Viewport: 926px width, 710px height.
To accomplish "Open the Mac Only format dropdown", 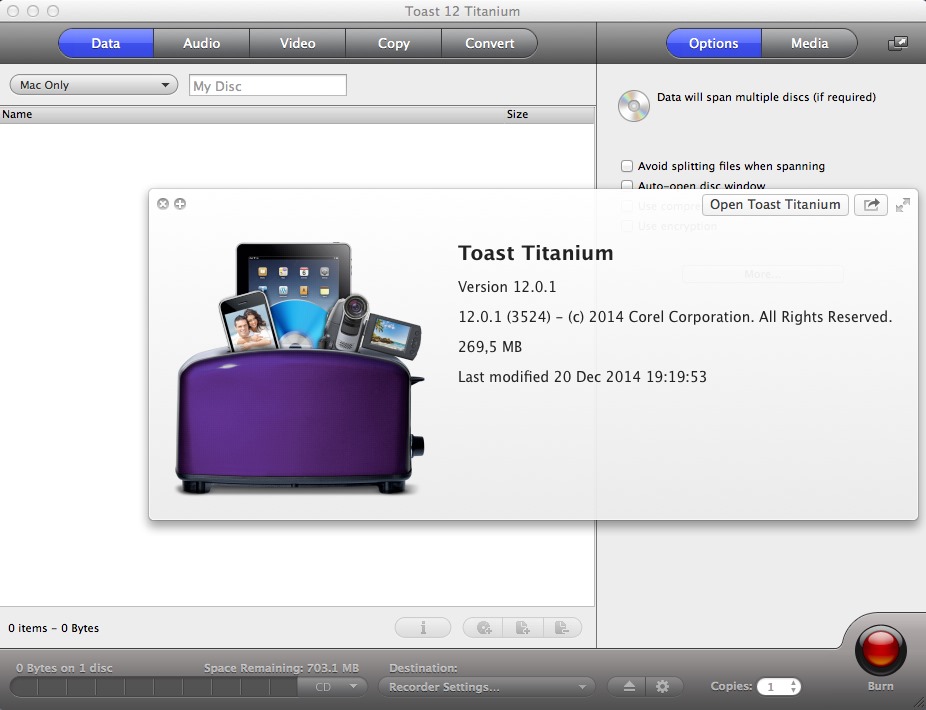I will pos(94,85).
